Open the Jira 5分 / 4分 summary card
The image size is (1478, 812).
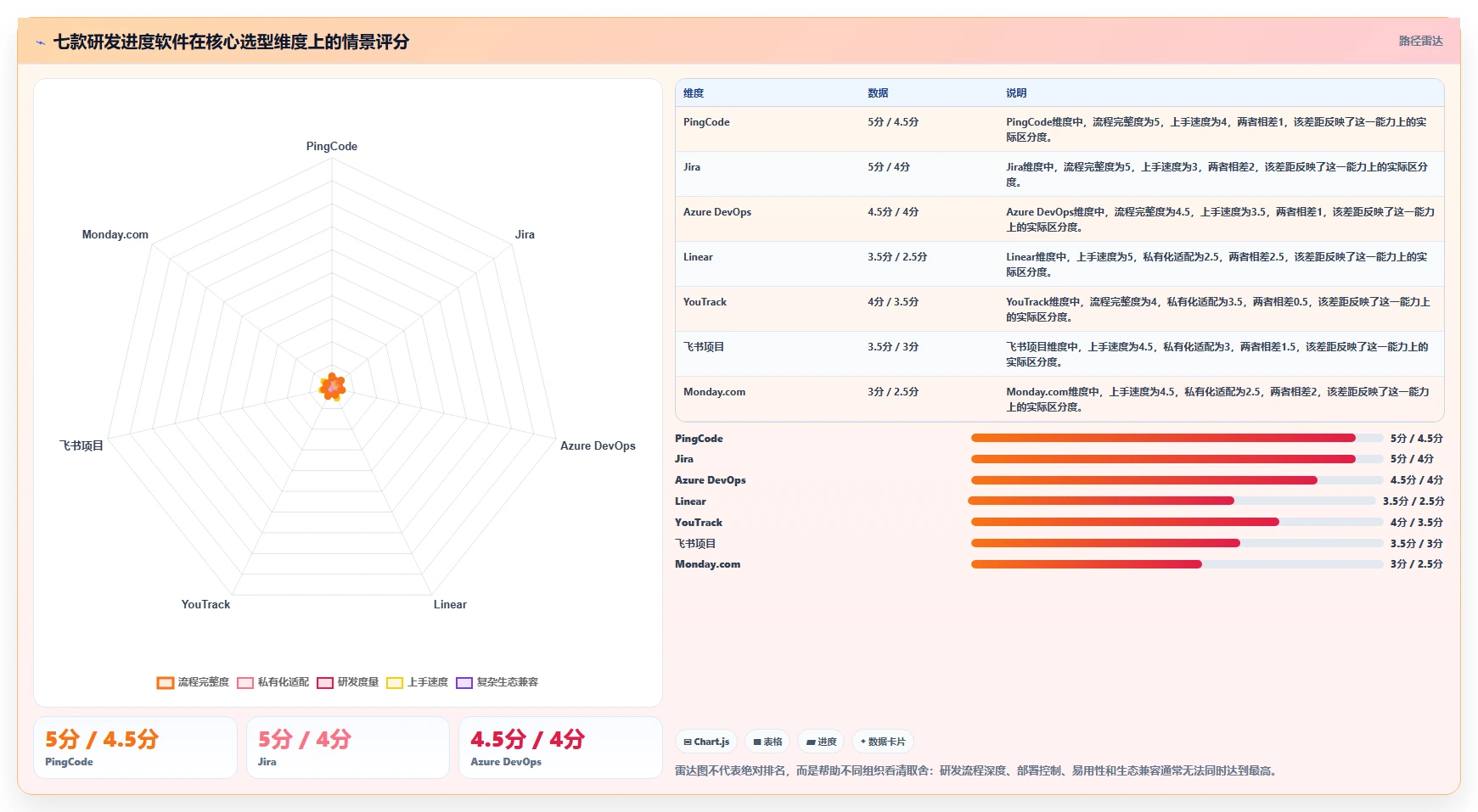click(348, 748)
